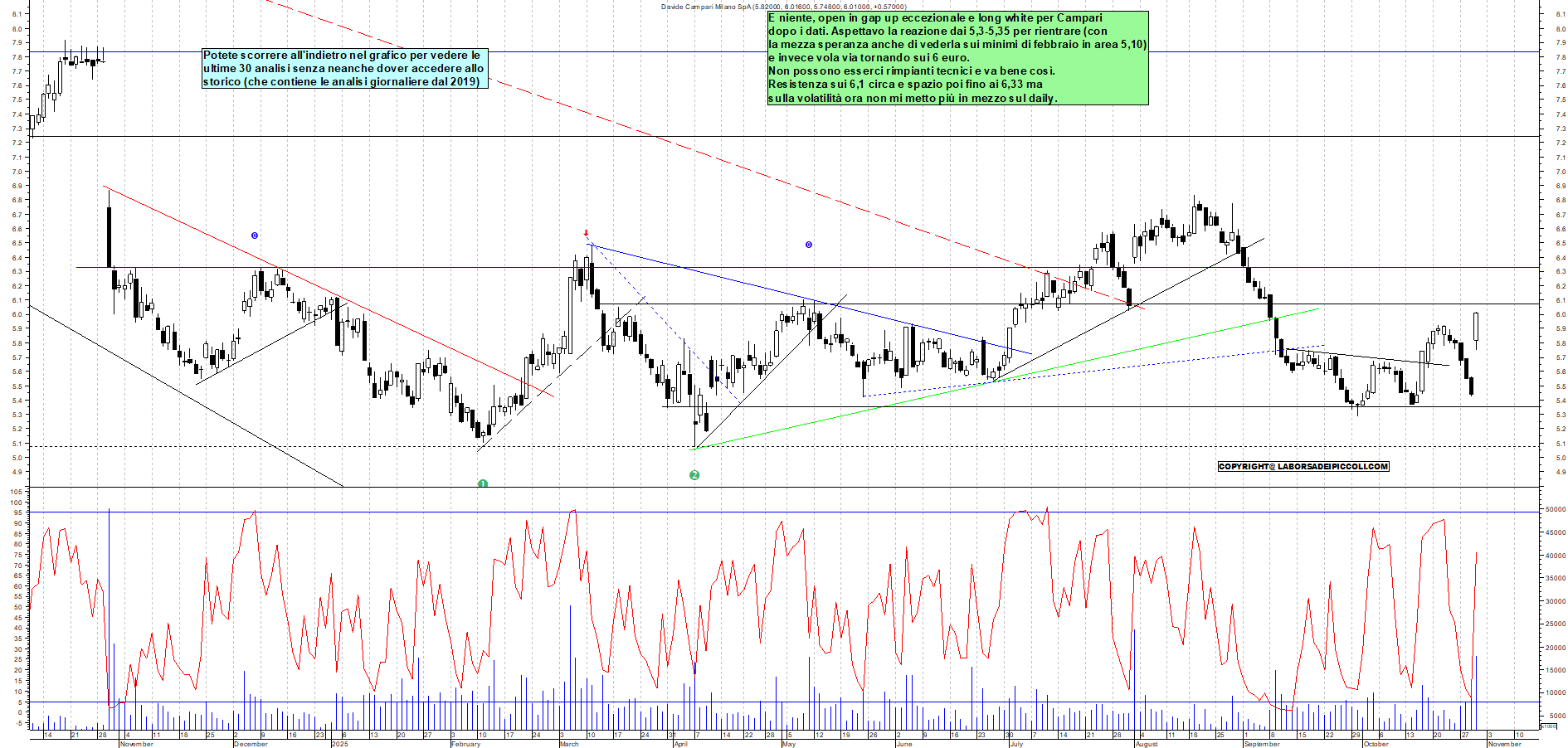
Task: Select the blue circled zero marker near December highs
Action: (254, 236)
